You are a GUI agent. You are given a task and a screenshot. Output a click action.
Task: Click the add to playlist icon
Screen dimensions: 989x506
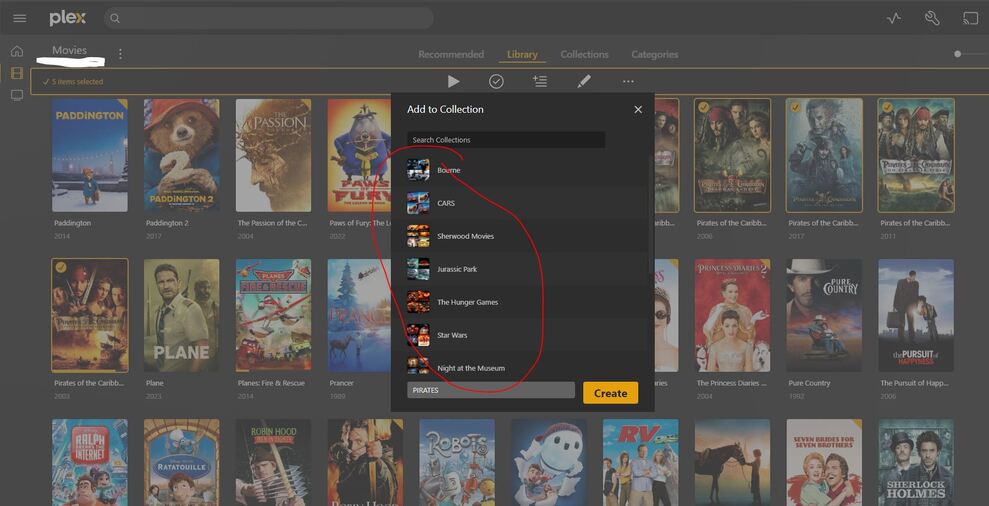(x=539, y=81)
